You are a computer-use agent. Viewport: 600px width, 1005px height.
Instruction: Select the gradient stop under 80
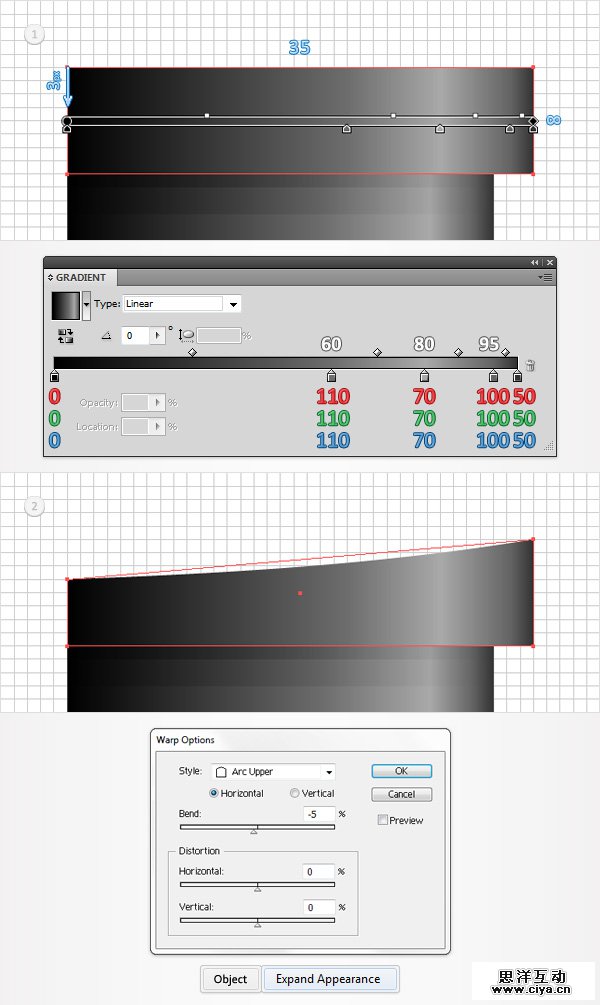[424, 376]
